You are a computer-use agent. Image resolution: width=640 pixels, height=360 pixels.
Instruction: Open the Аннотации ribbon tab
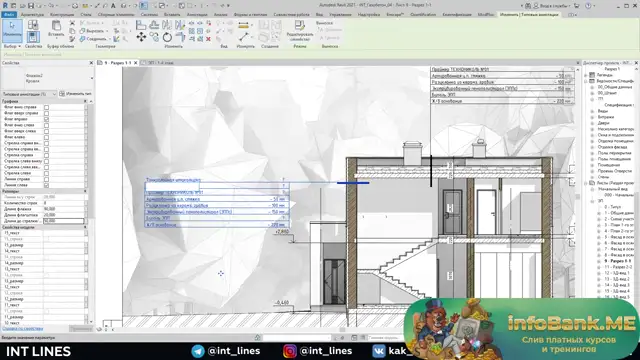coord(197,15)
